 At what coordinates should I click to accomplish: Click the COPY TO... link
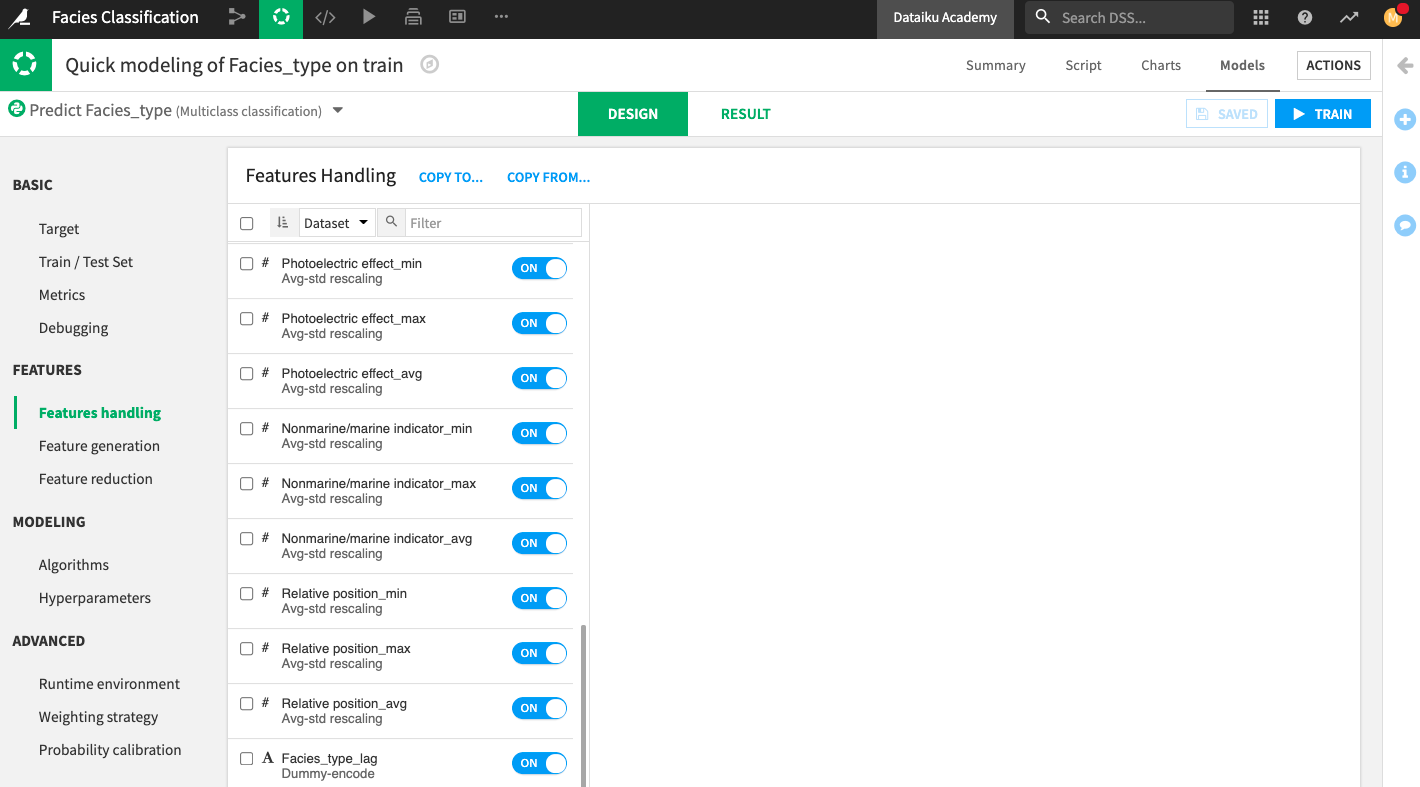[451, 177]
